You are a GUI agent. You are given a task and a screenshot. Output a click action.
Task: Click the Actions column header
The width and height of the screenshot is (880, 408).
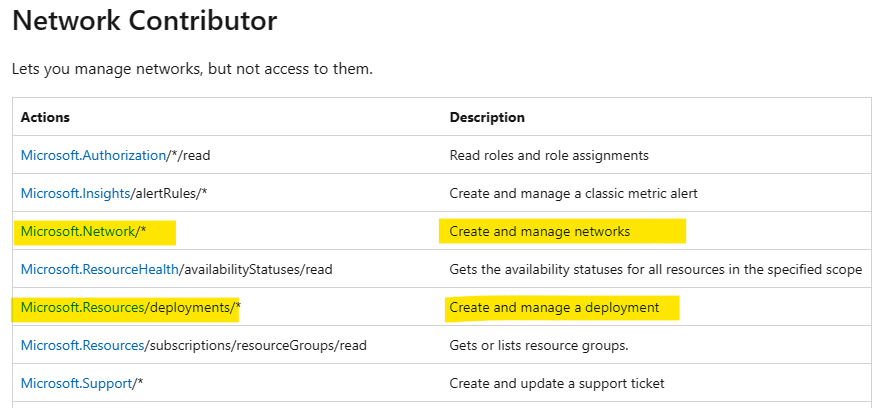[x=45, y=117]
